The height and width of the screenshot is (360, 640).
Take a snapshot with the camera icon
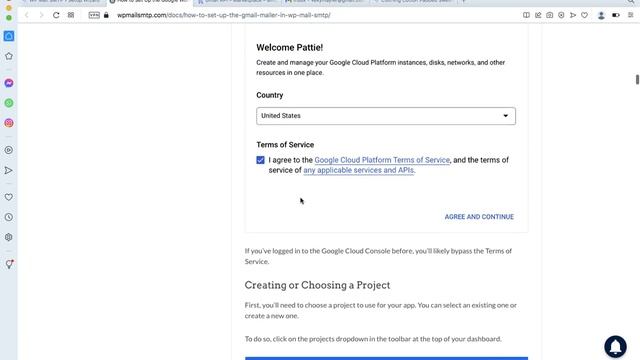549,15
